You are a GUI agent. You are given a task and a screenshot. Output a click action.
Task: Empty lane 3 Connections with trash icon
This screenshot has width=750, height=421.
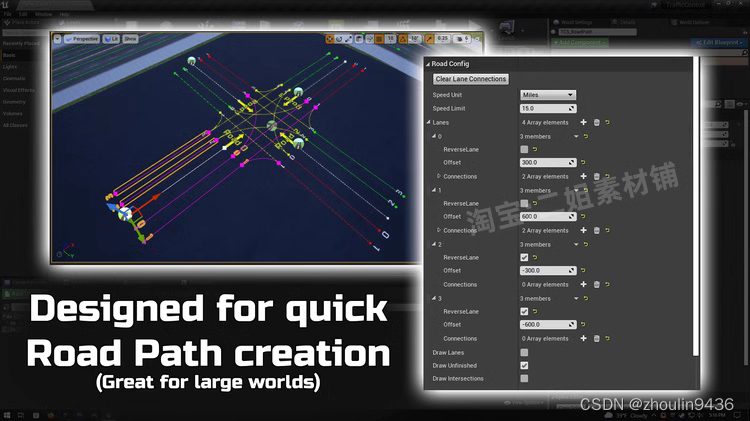coord(596,339)
